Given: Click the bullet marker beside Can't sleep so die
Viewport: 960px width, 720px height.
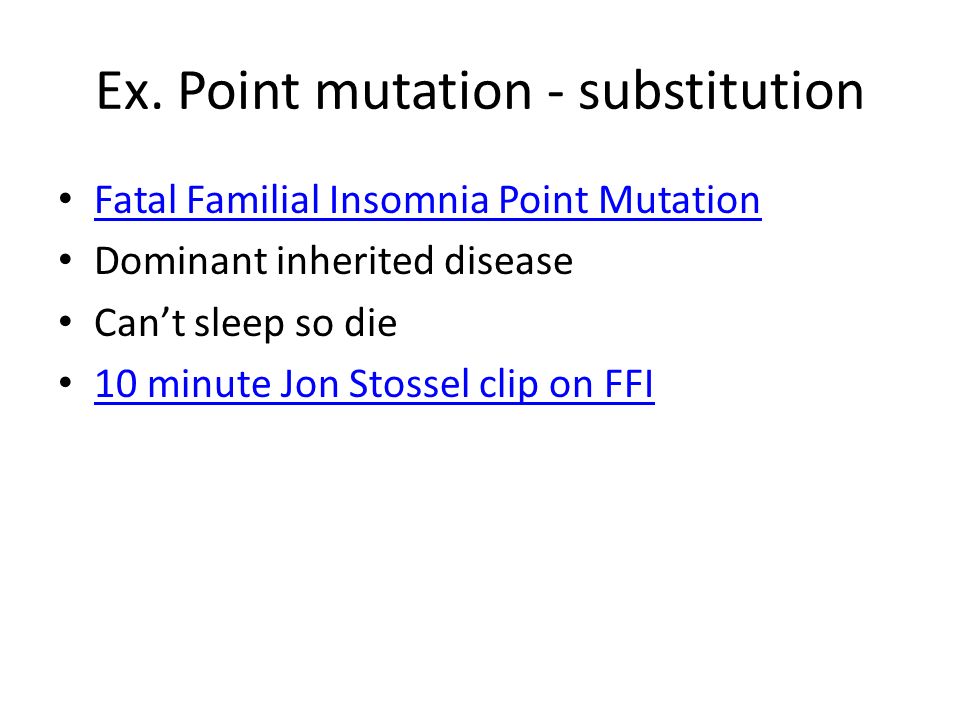Looking at the screenshot, I should [x=66, y=321].
